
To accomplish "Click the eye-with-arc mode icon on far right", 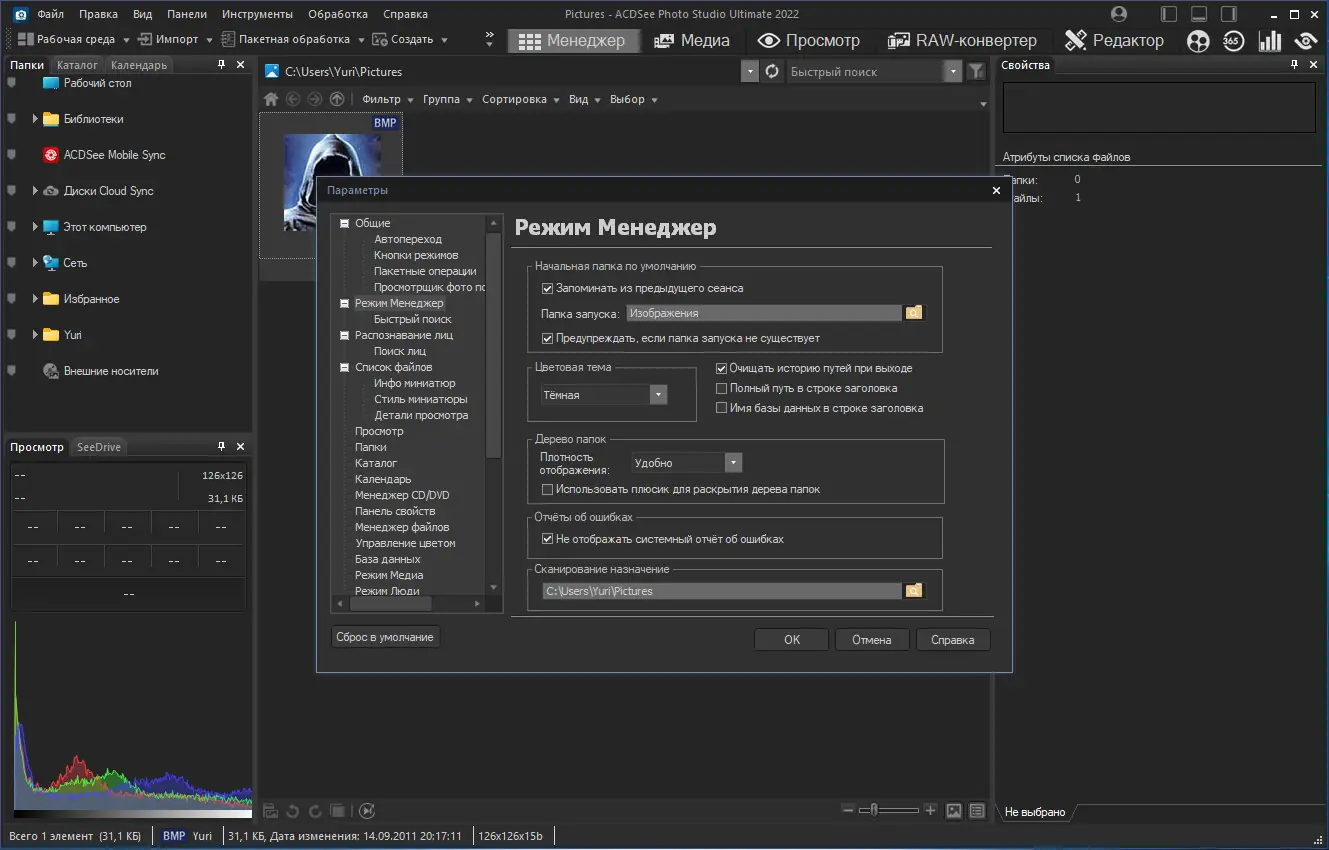I will (1305, 40).
